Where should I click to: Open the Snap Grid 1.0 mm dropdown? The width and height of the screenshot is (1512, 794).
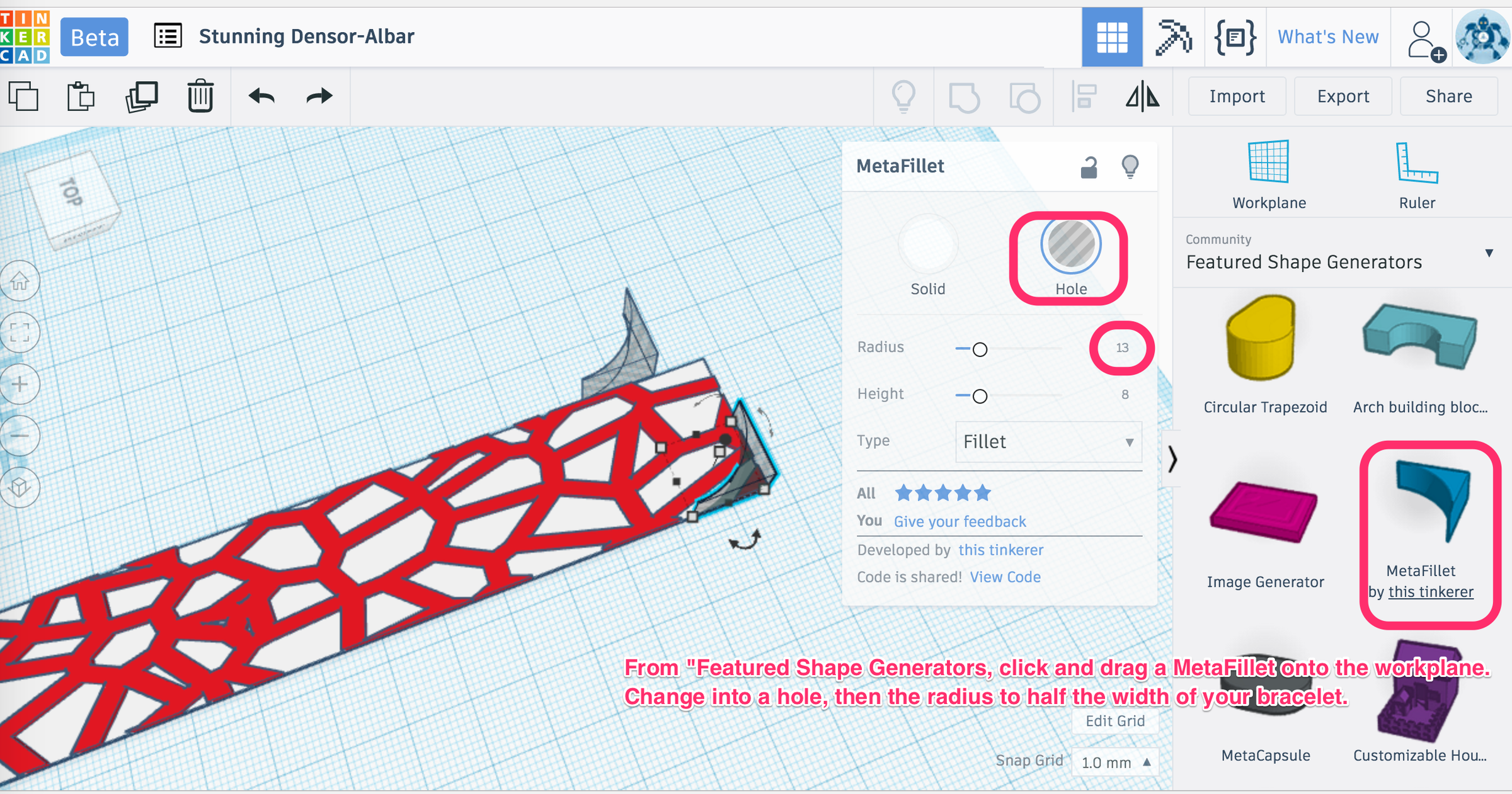[x=1115, y=762]
